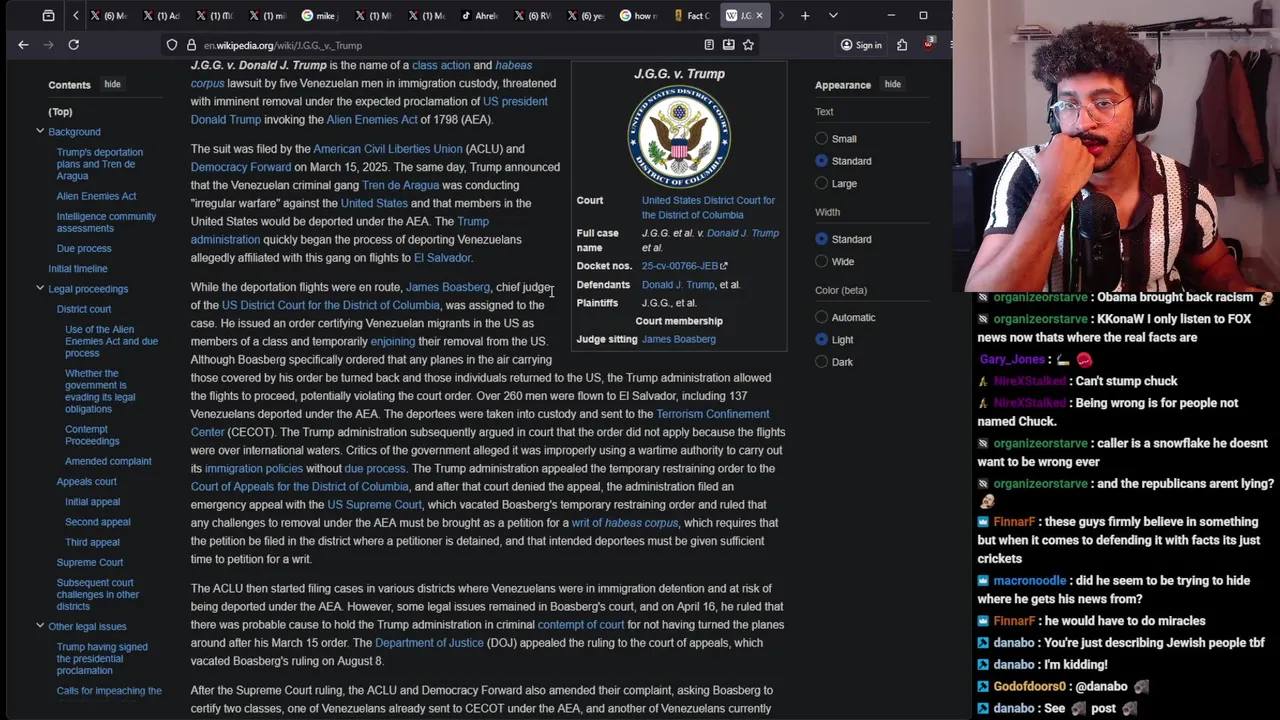Click the site security padlock icon
The image size is (1280, 720).
[191, 45]
